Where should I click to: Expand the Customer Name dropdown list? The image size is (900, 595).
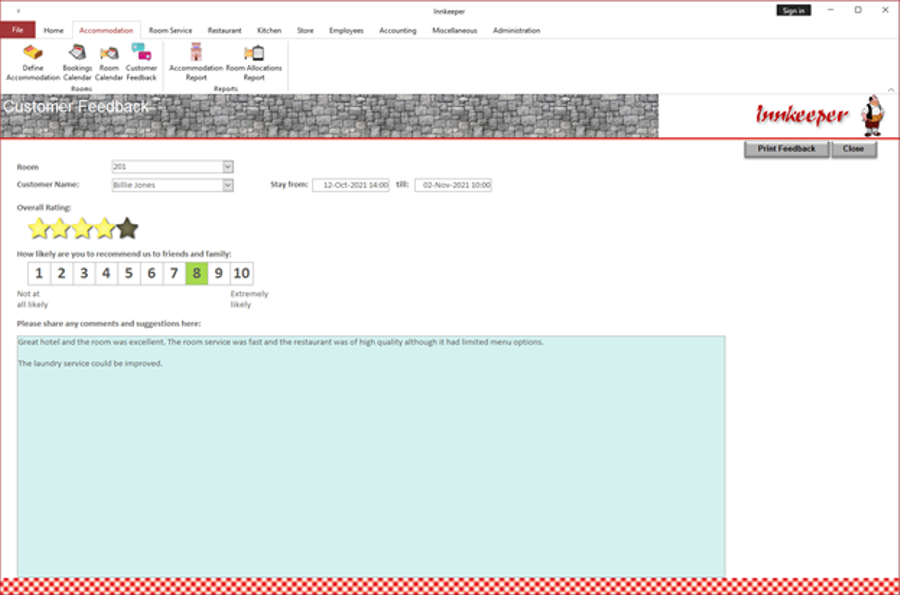click(x=228, y=185)
